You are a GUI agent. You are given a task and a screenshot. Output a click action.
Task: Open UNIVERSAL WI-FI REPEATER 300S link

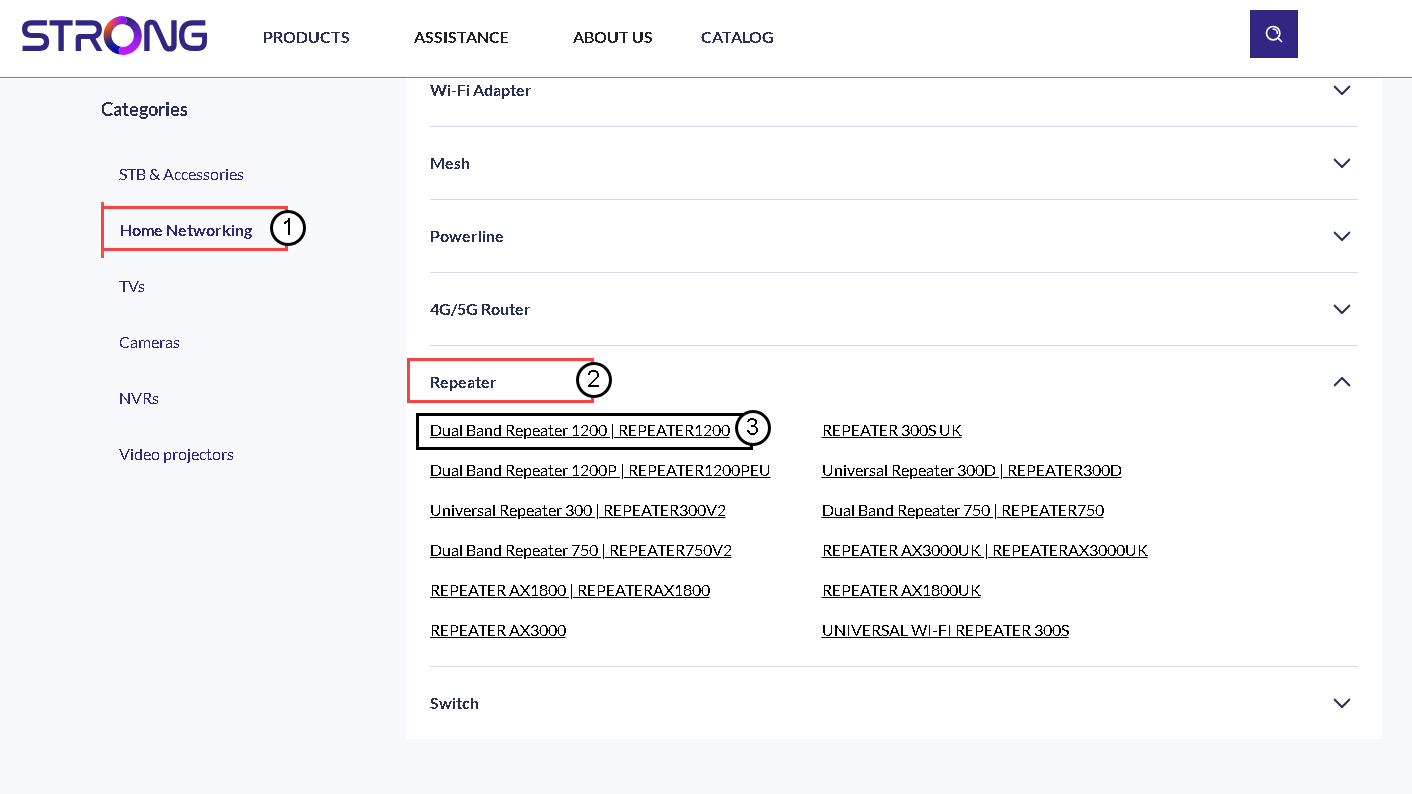coord(946,630)
